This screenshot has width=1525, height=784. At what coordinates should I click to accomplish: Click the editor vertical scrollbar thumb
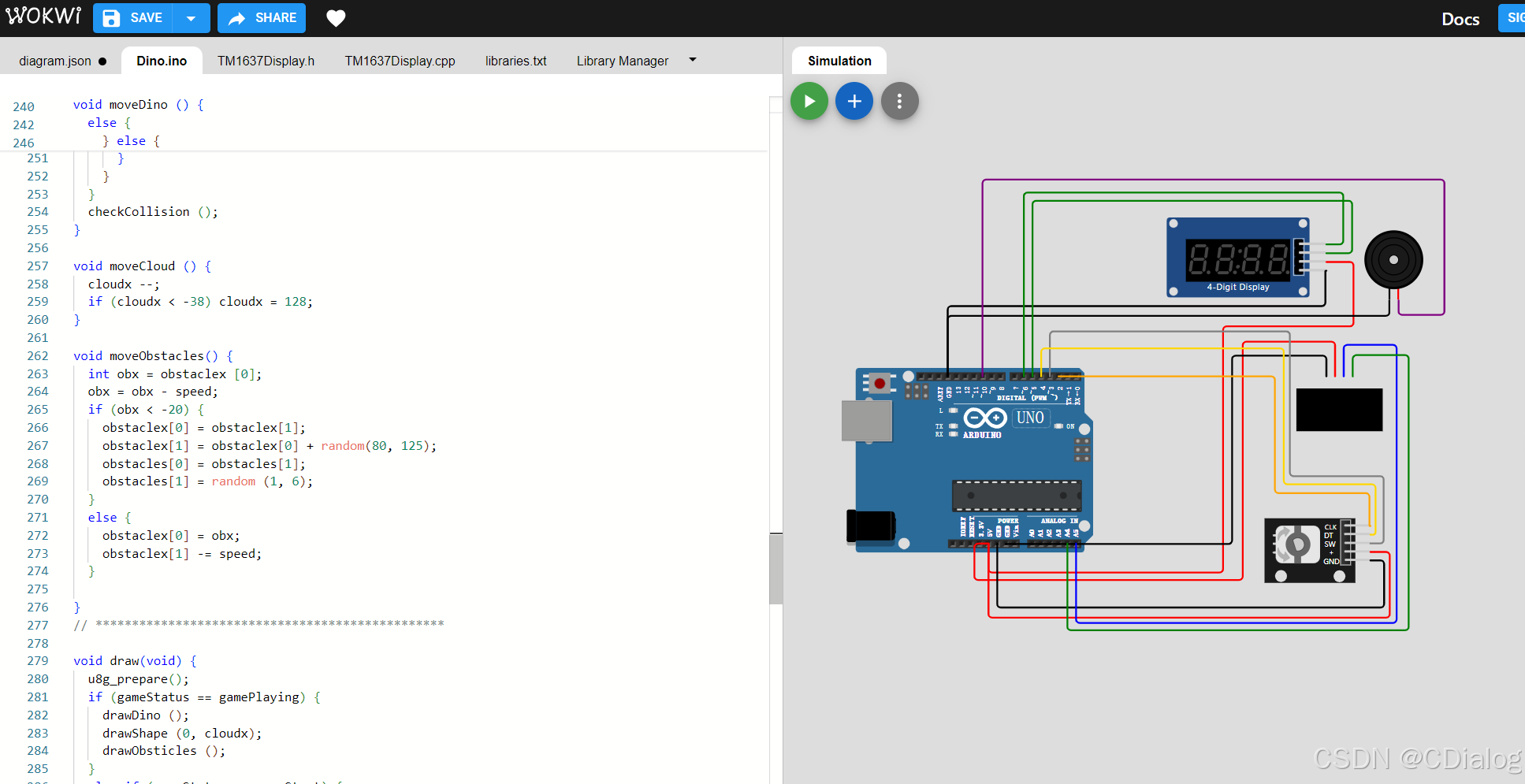coord(776,568)
